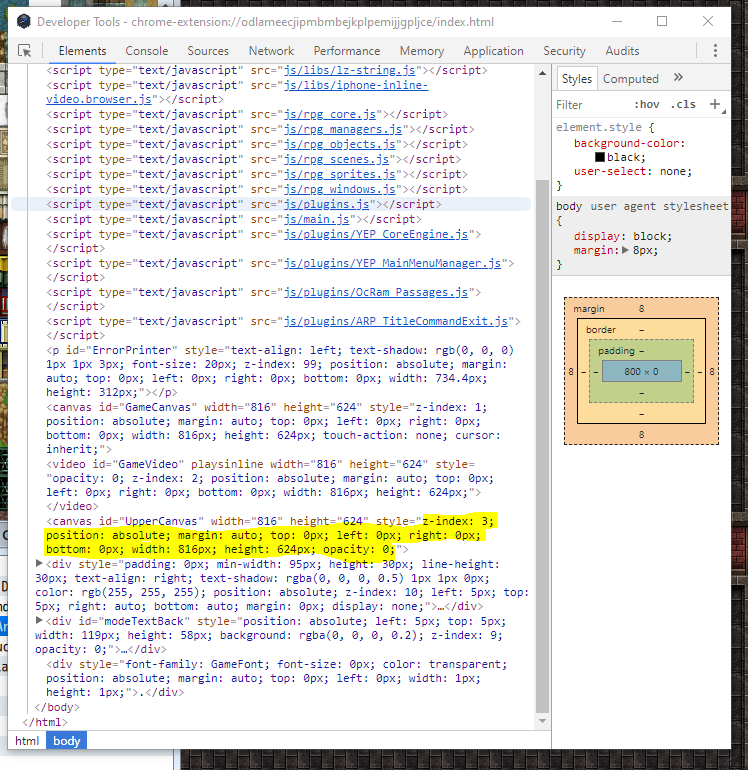Open the Application tab
This screenshot has height=770, width=748.
click(493, 51)
